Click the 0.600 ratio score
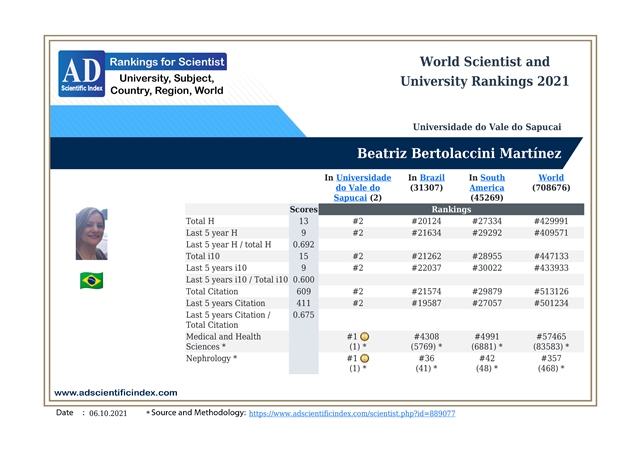640x453 pixels. click(x=304, y=280)
